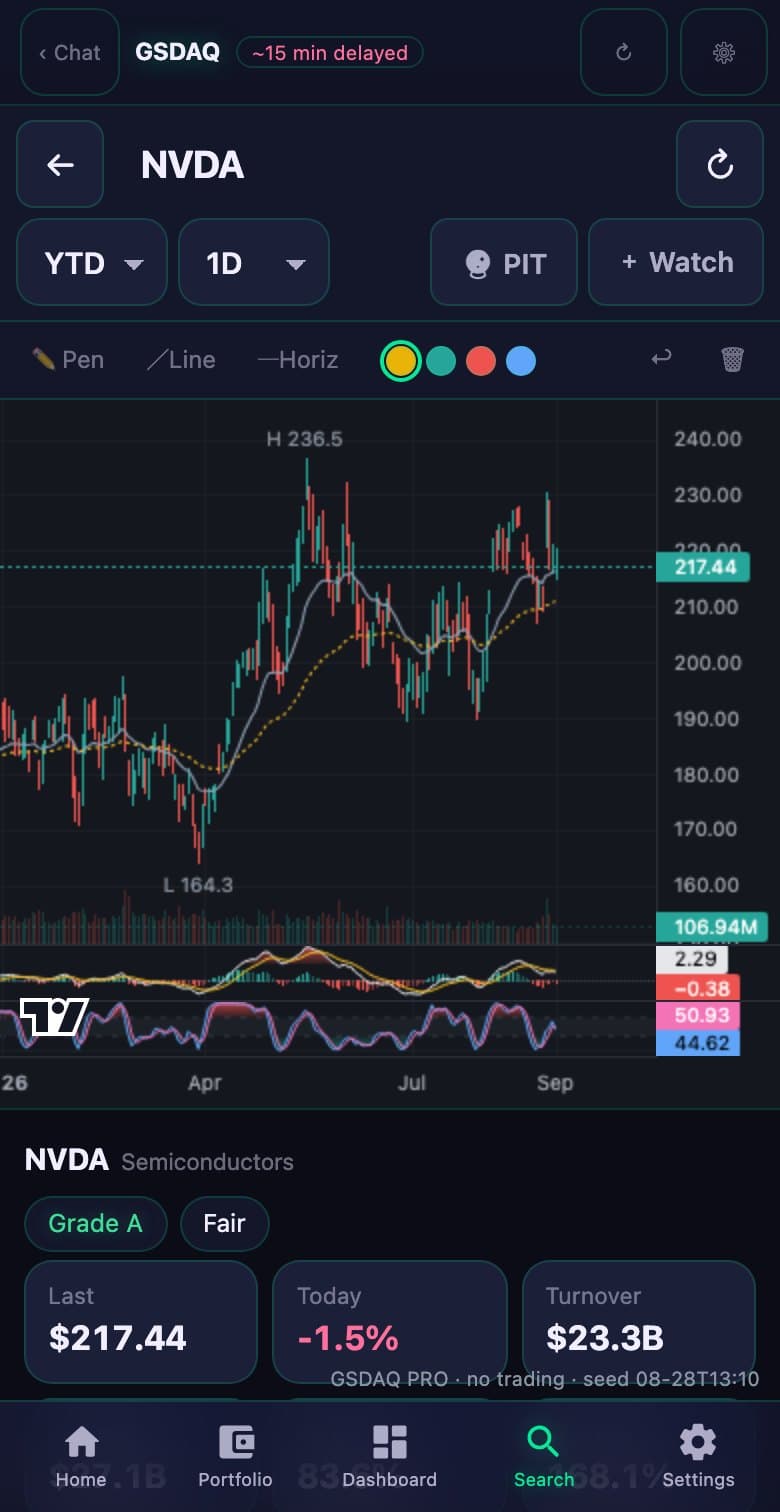The height and width of the screenshot is (1512, 780).
Task: Click the 240.00 price axis label
Action: 708,439
